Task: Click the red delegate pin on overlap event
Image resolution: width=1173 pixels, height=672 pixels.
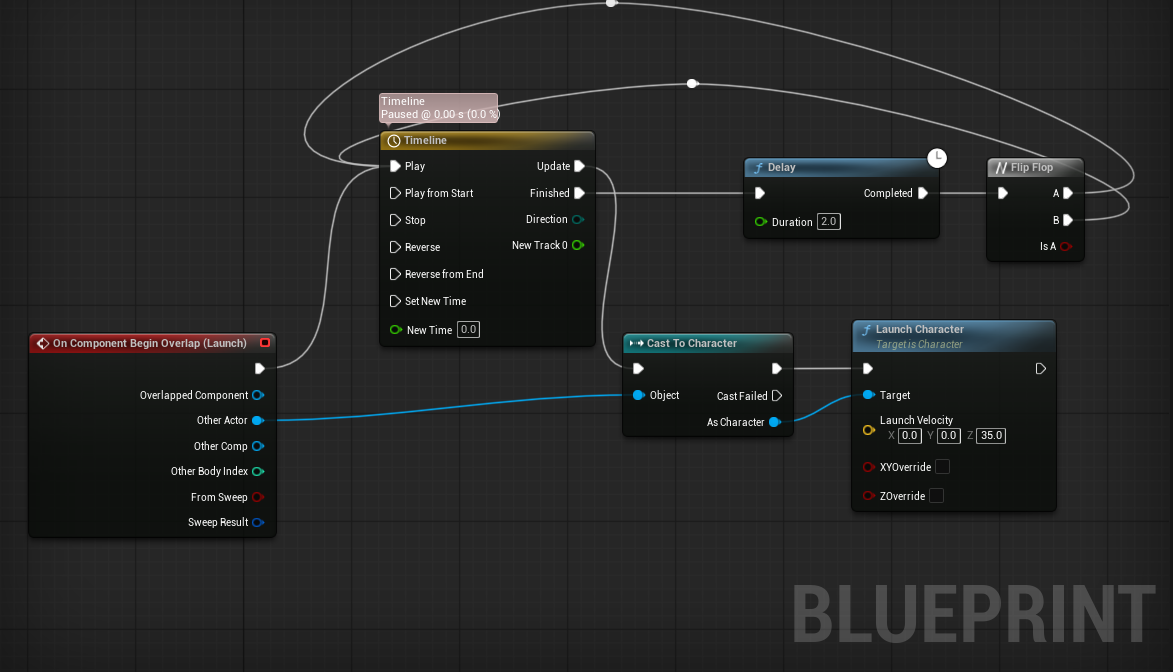Action: [265, 343]
